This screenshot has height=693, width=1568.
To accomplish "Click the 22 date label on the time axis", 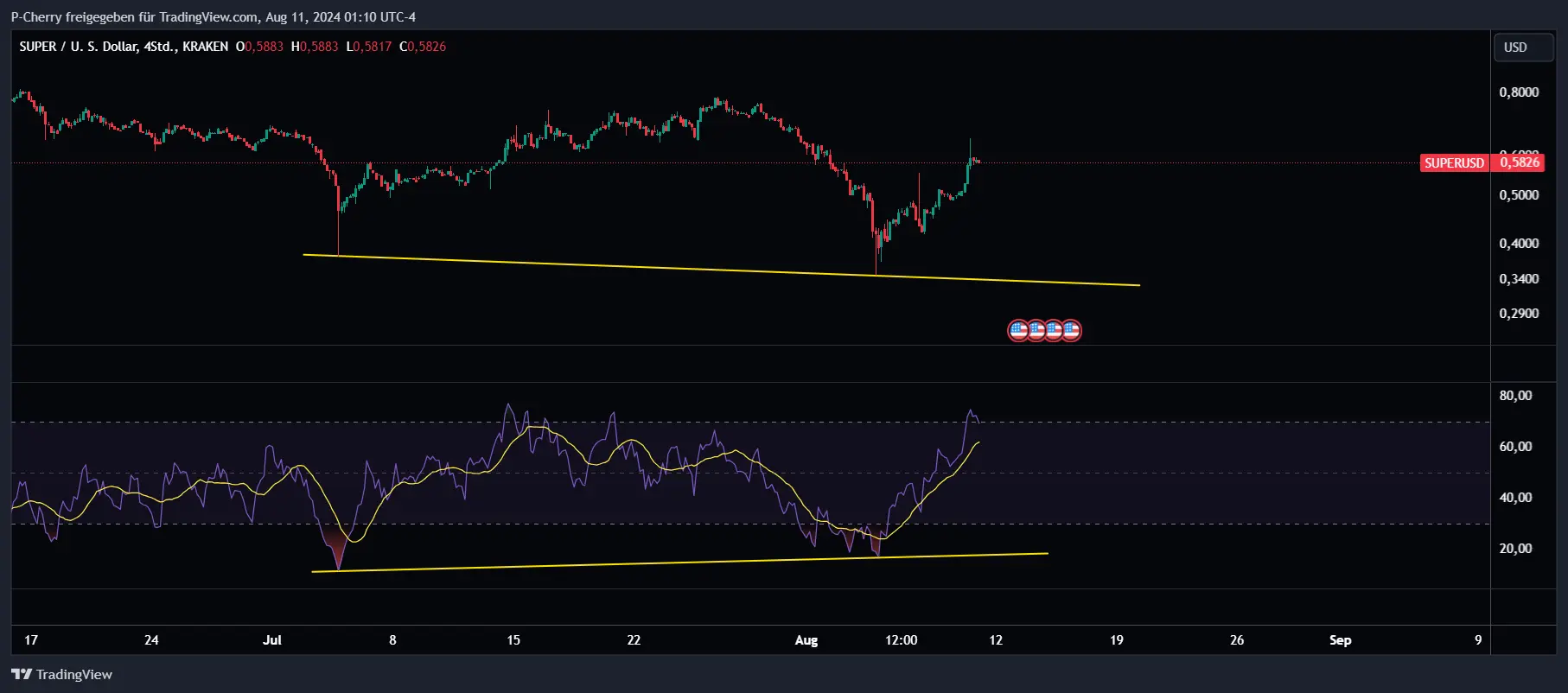I will [634, 640].
